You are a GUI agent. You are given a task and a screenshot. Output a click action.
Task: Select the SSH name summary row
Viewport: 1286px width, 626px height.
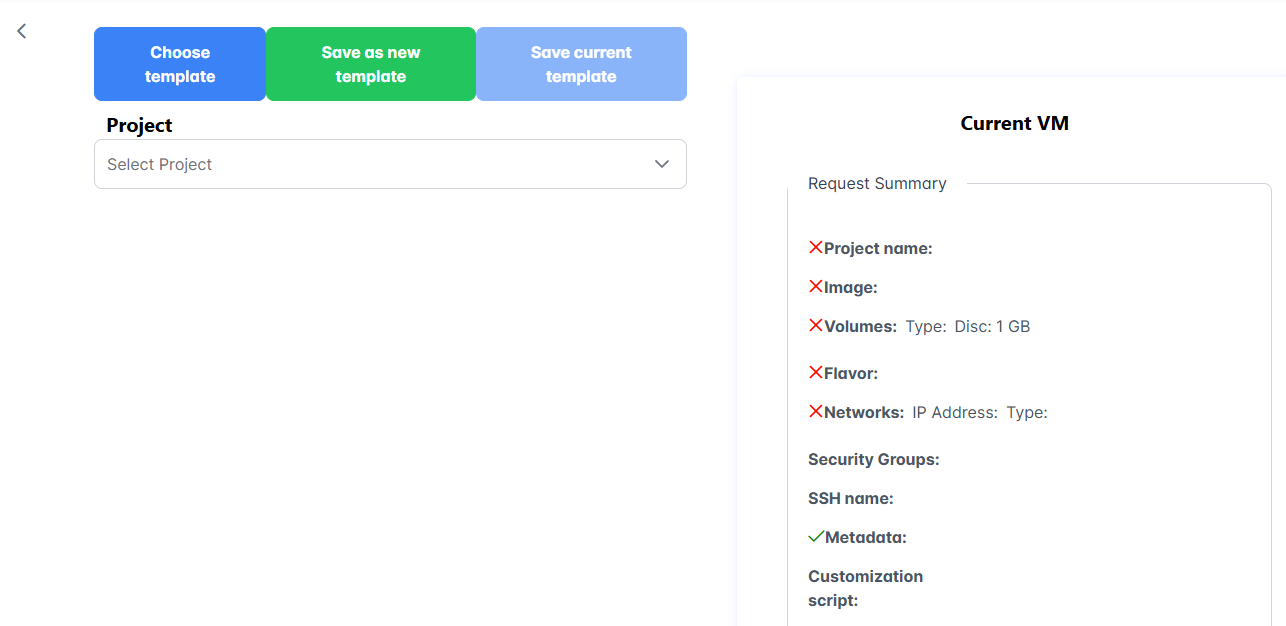tap(850, 499)
